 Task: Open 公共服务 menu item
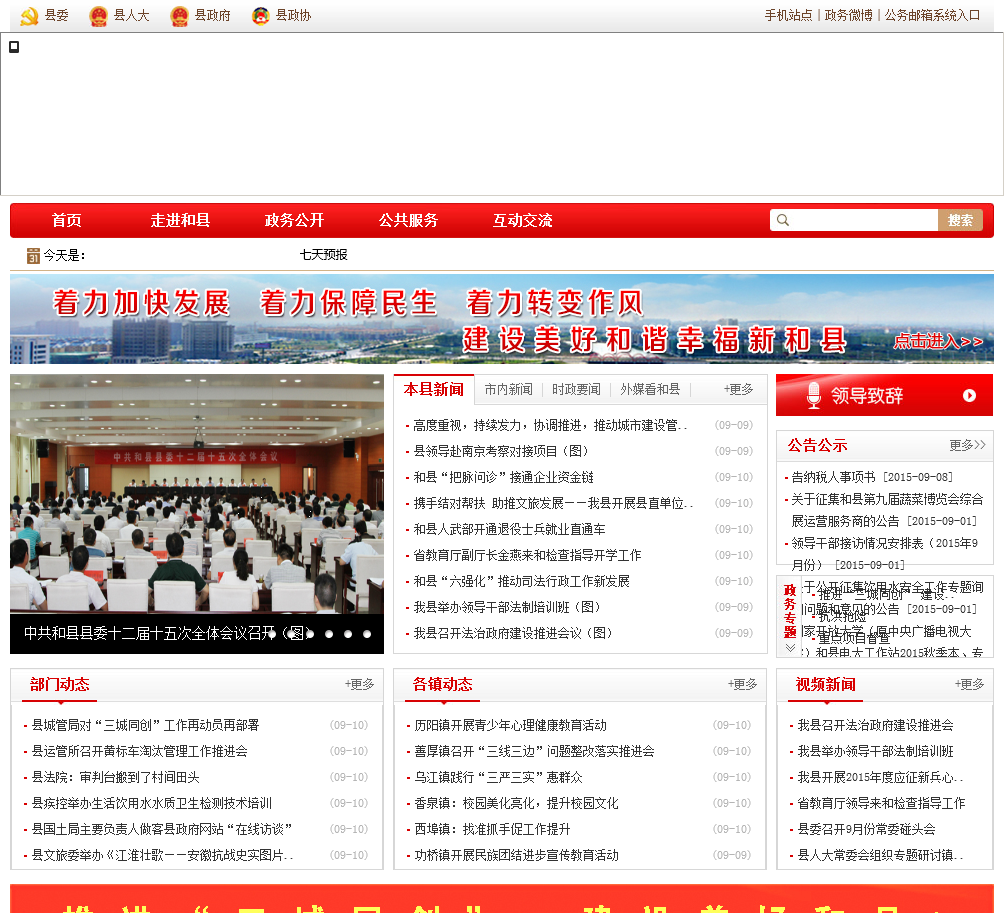tap(409, 220)
